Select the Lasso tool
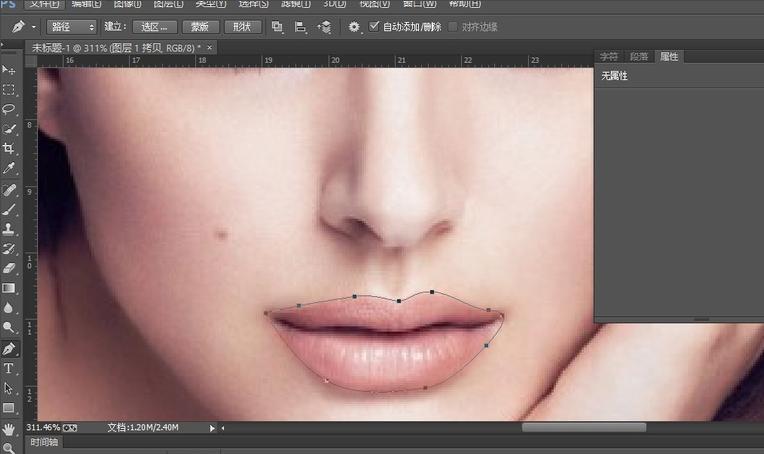Screen dimensions: 764x454 9,109
